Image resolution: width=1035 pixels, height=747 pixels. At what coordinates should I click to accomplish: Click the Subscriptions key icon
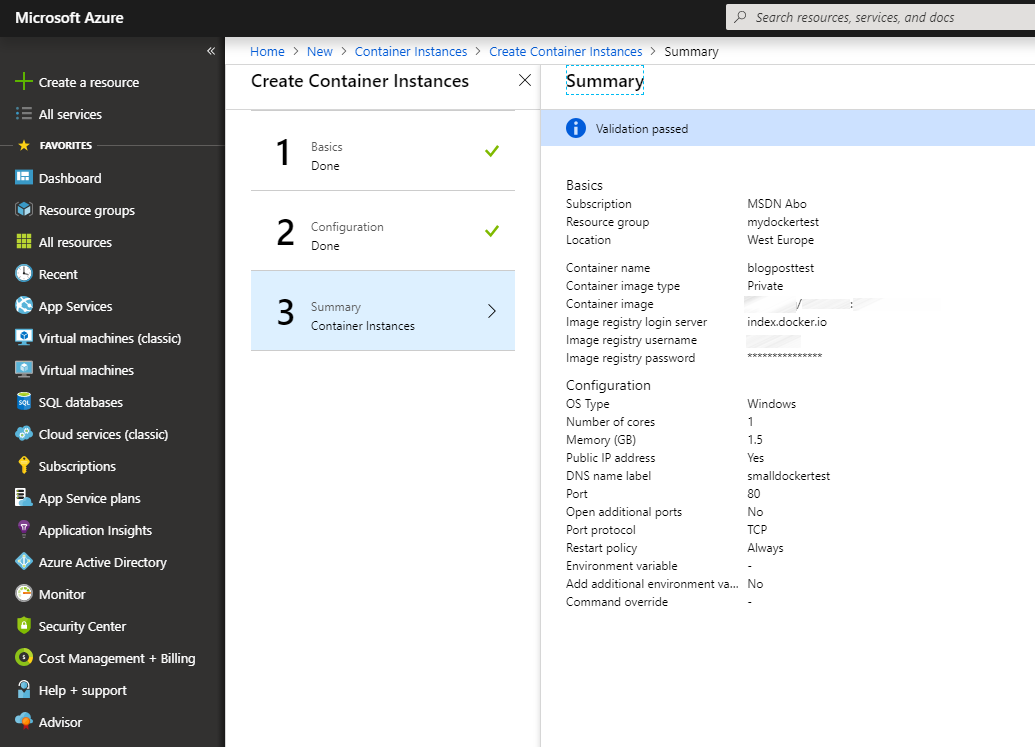click(24, 465)
